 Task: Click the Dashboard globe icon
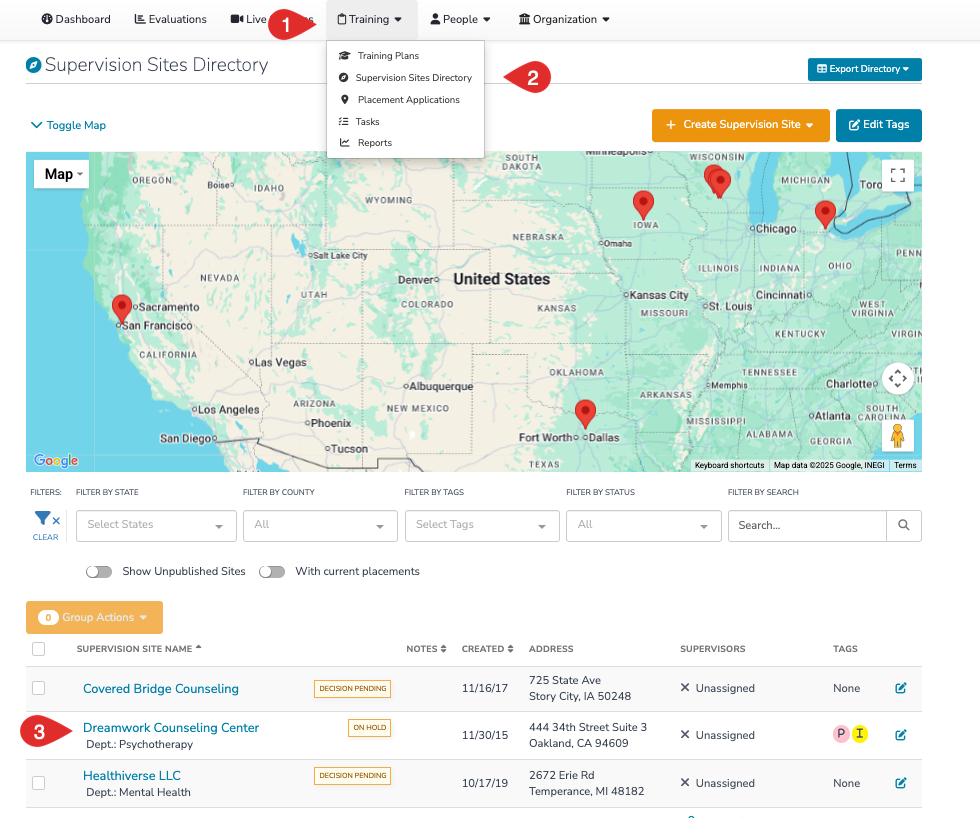click(47, 19)
